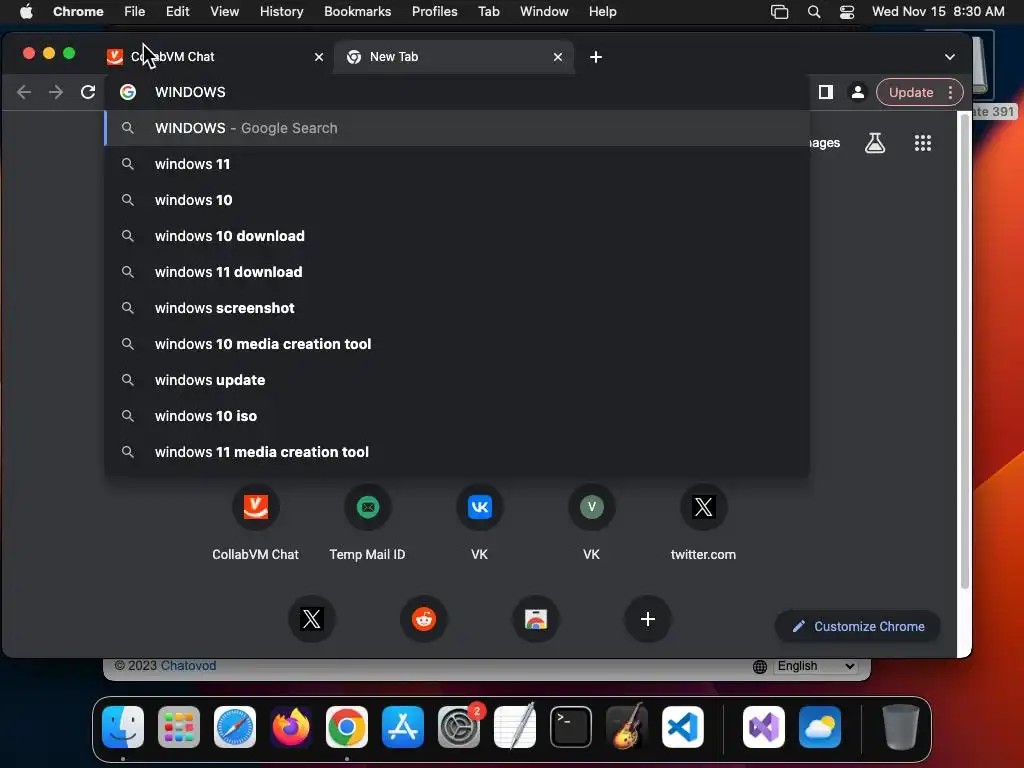1024x768 pixels.
Task: Open the Chrome profile avatar
Action: pos(857,92)
